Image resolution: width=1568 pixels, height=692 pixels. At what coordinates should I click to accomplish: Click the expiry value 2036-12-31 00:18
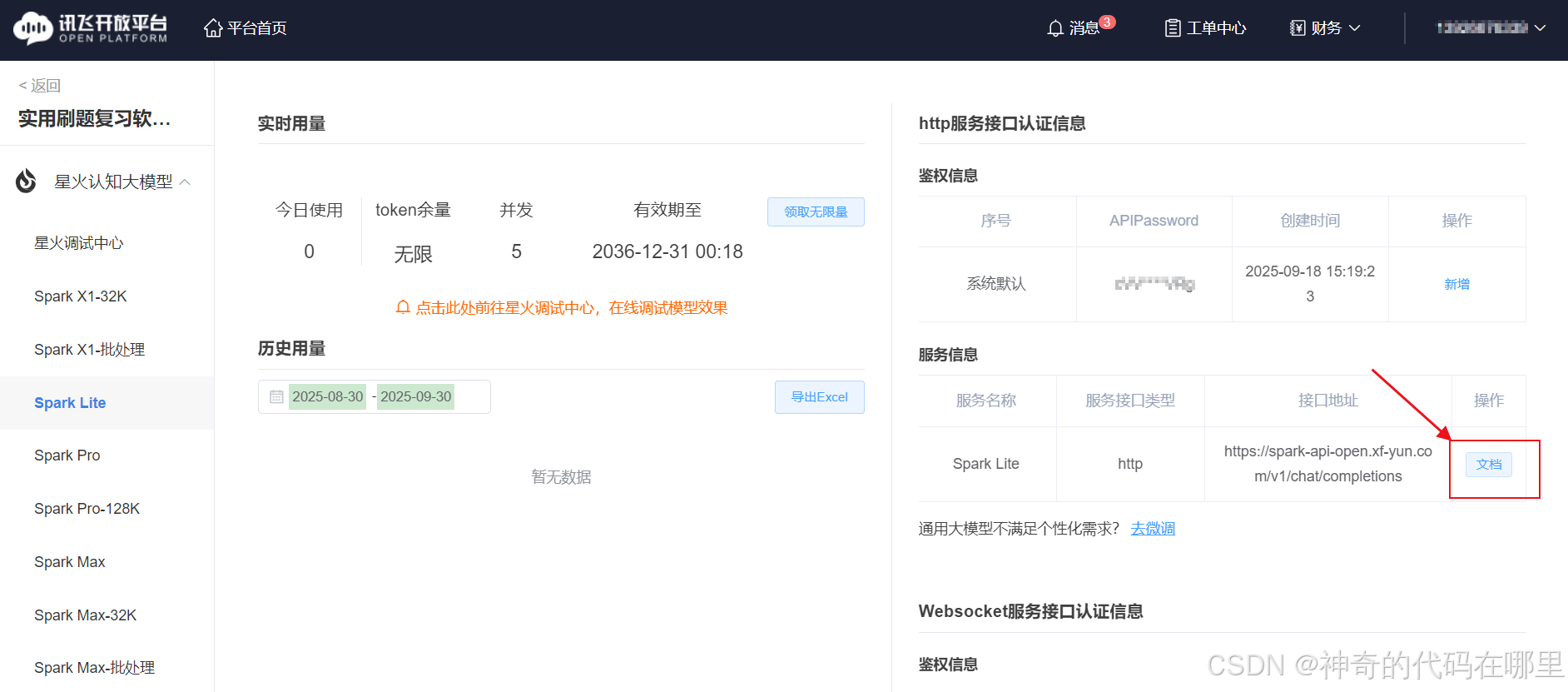pyautogui.click(x=667, y=251)
